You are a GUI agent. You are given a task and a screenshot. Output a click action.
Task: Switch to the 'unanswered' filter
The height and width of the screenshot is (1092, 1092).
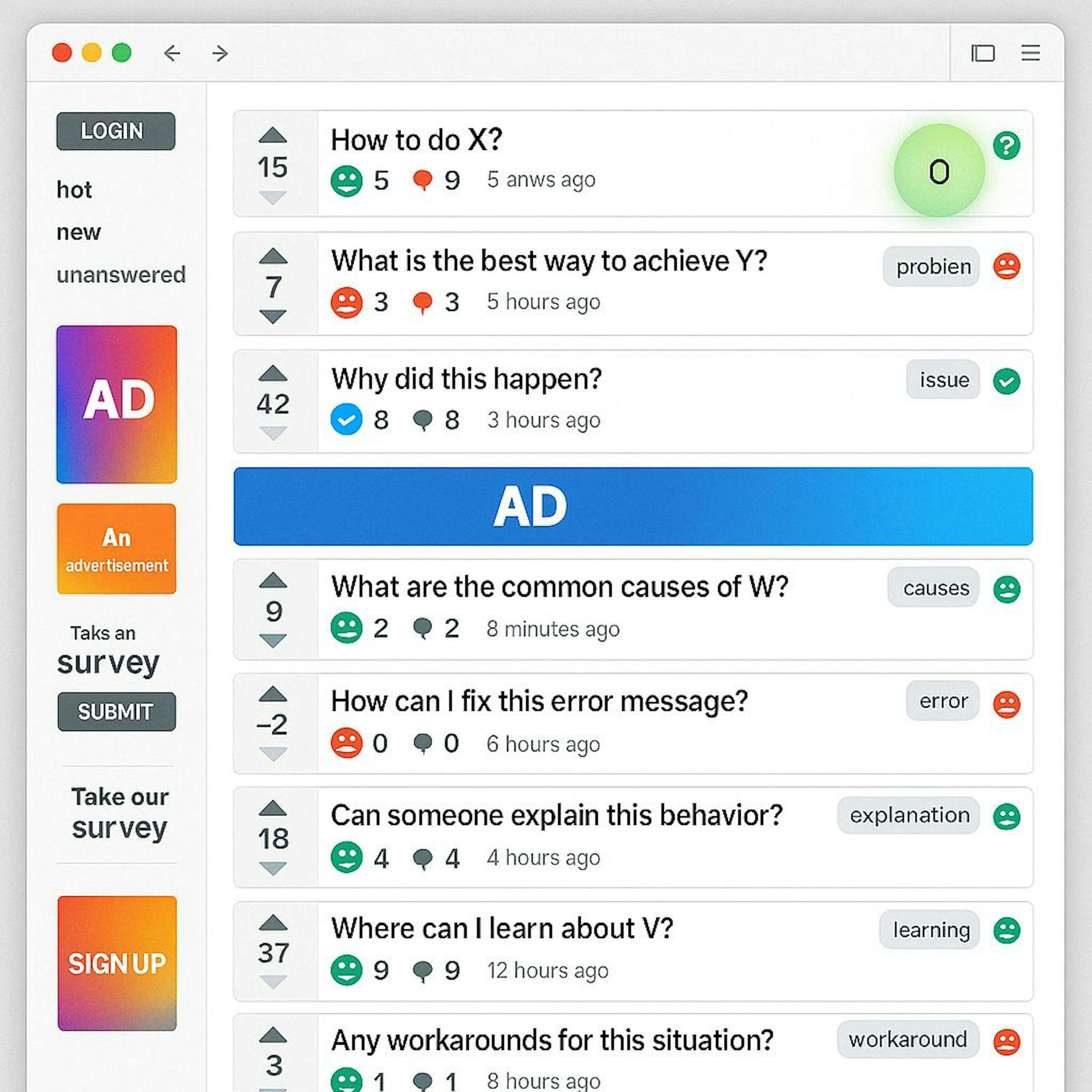click(x=121, y=275)
